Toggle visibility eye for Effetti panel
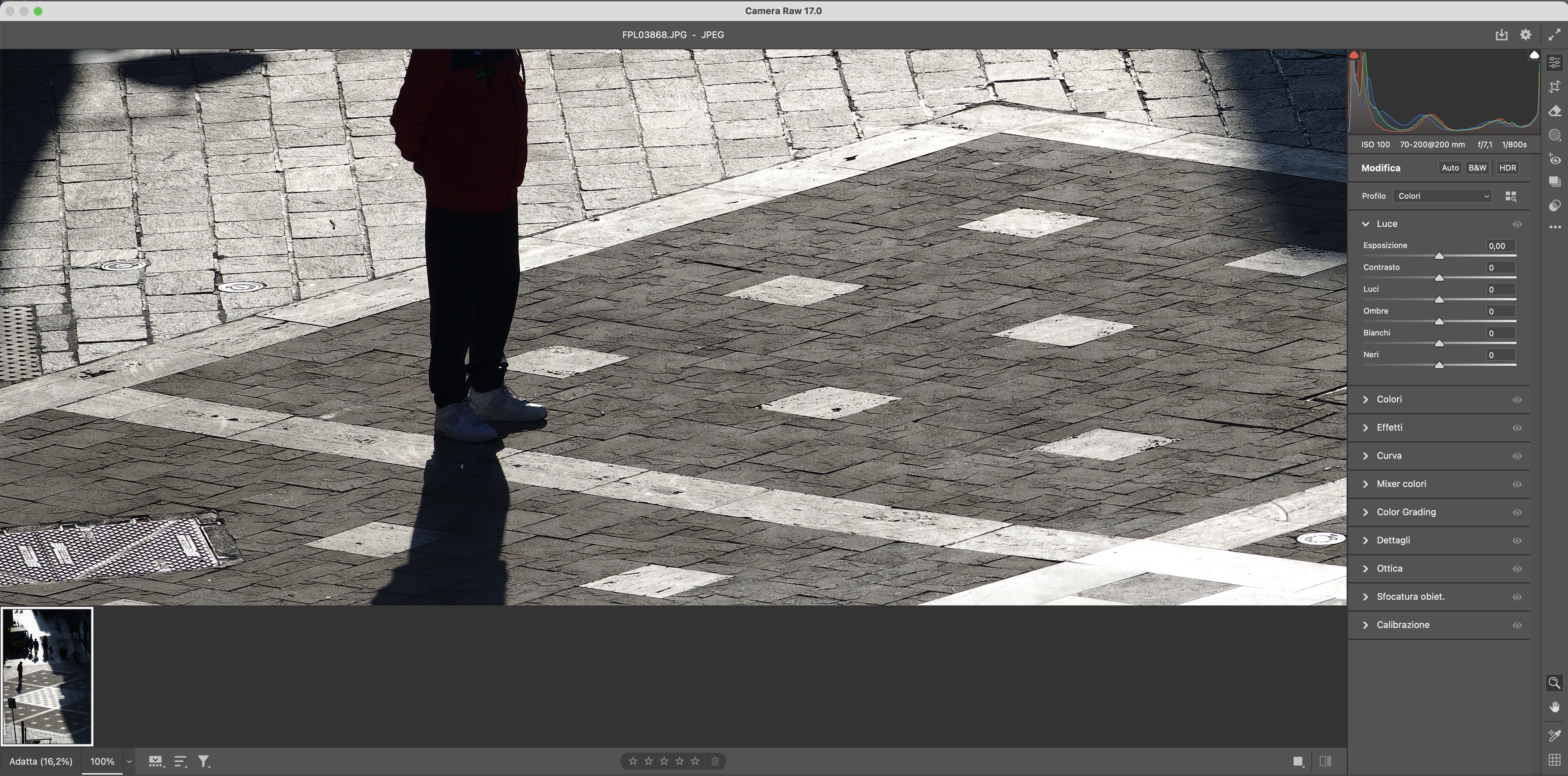The height and width of the screenshot is (776, 1568). 1517,428
